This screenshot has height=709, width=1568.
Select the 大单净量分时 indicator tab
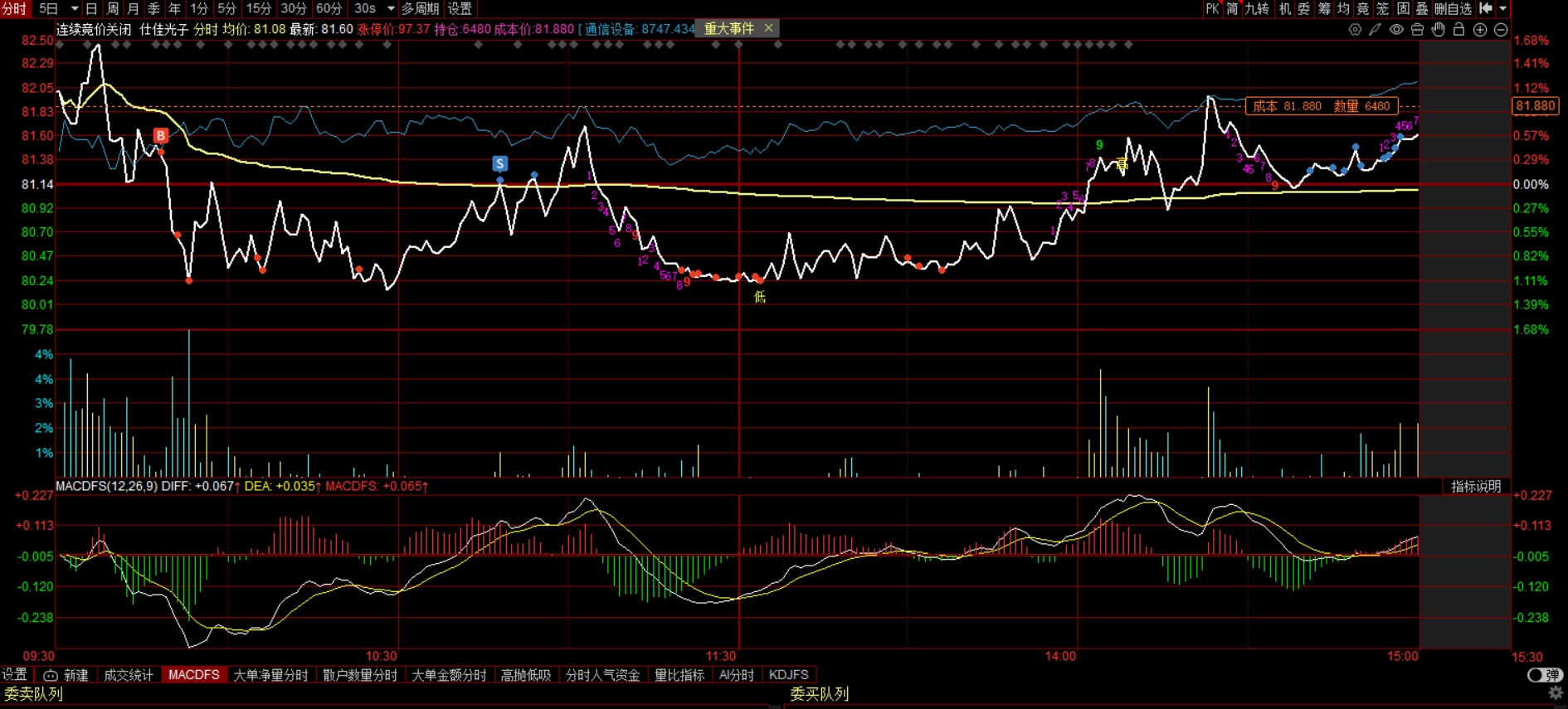[270, 675]
